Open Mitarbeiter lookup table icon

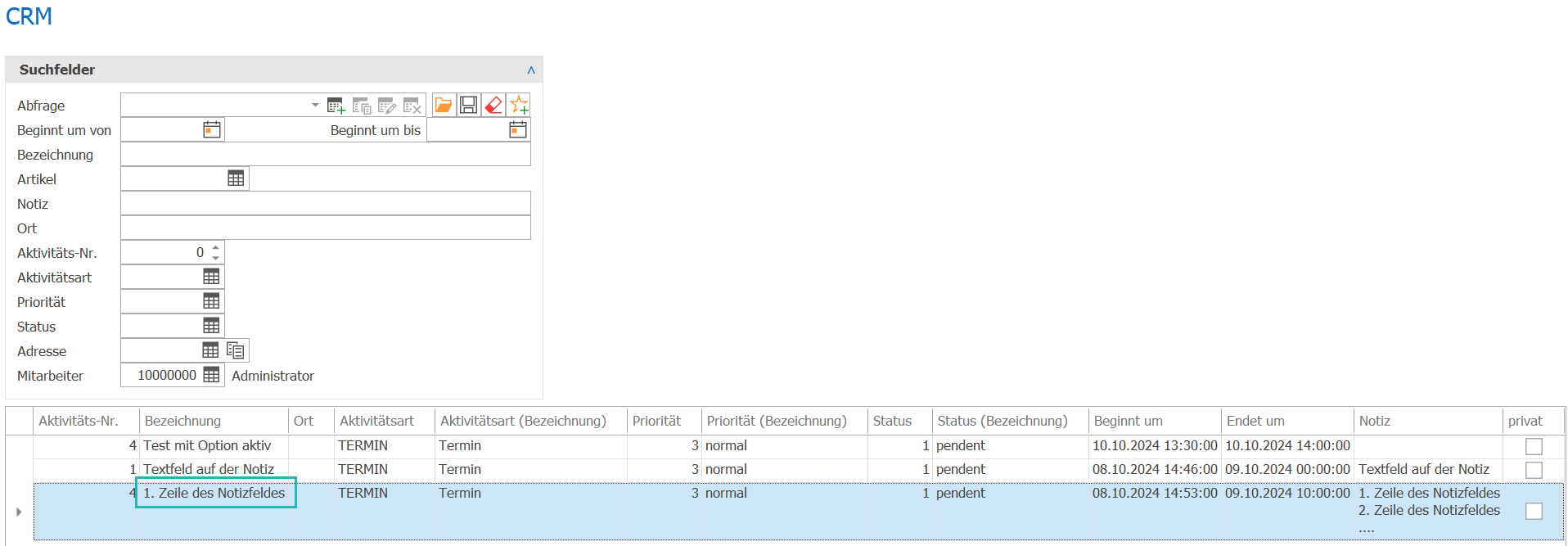(211, 375)
